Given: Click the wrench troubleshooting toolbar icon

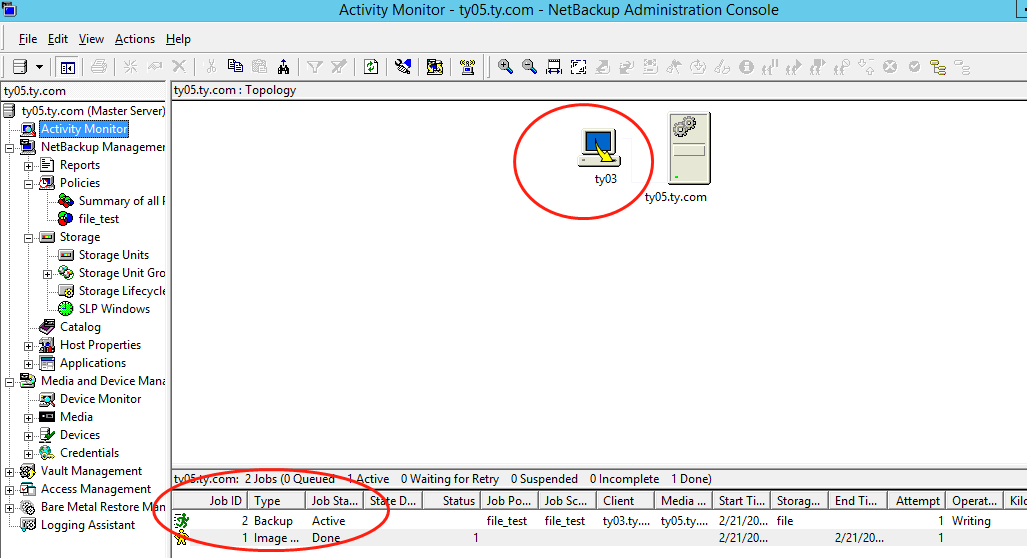Looking at the screenshot, I should click(403, 66).
